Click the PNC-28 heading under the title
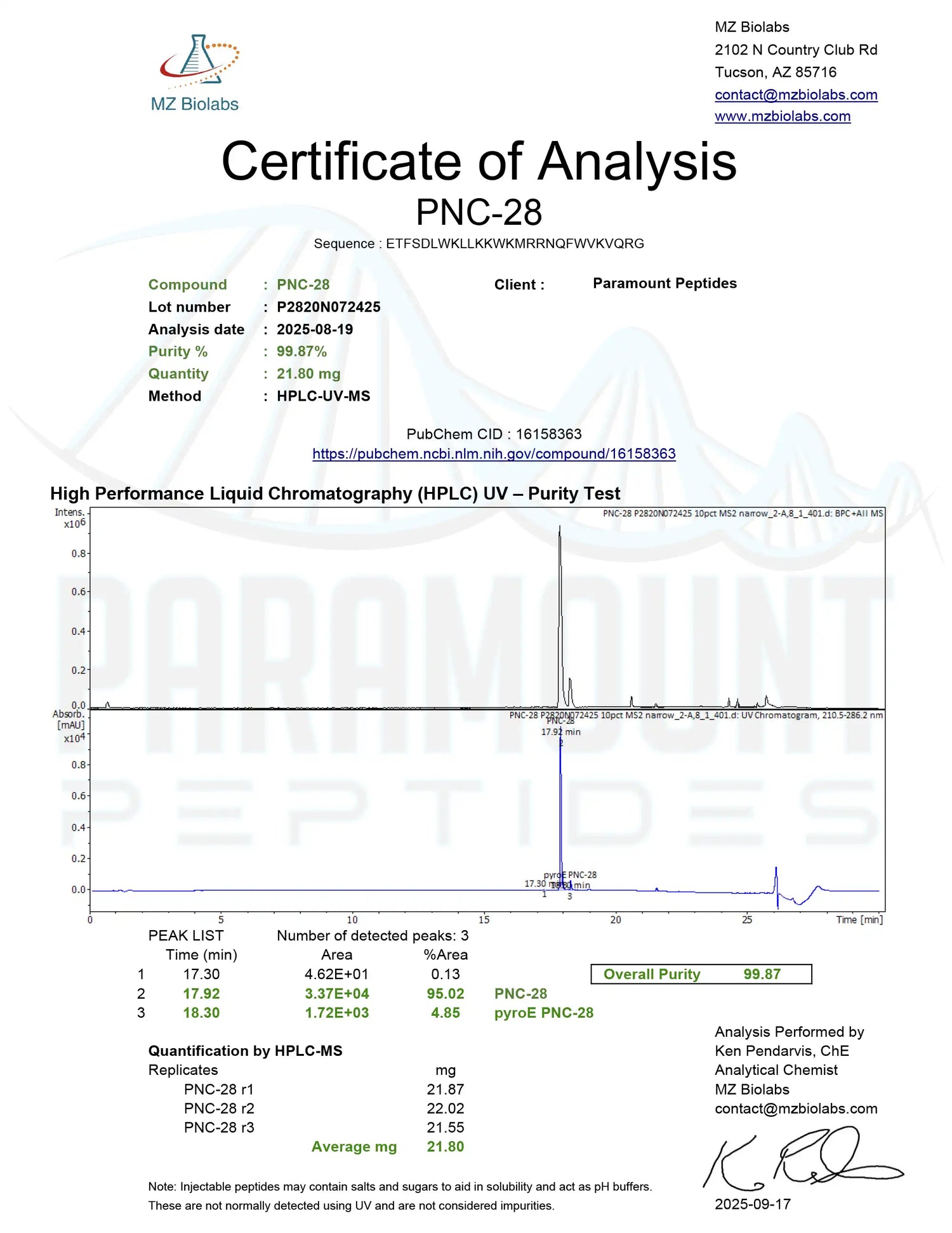This screenshot has height=1233, width=952. click(x=479, y=212)
